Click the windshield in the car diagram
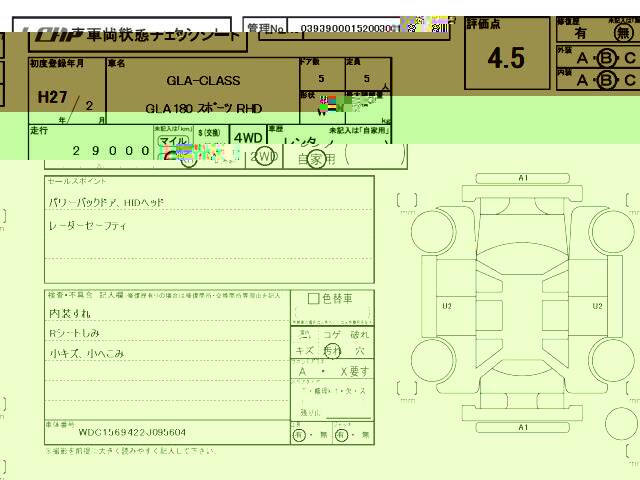Screen dimensions: 640x480 (522, 258)
